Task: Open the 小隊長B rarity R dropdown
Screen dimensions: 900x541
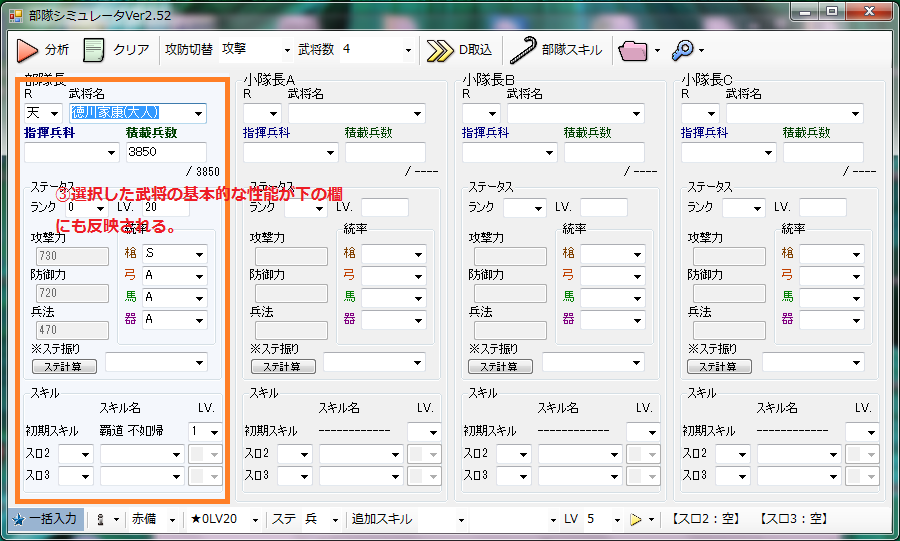Action: click(492, 114)
